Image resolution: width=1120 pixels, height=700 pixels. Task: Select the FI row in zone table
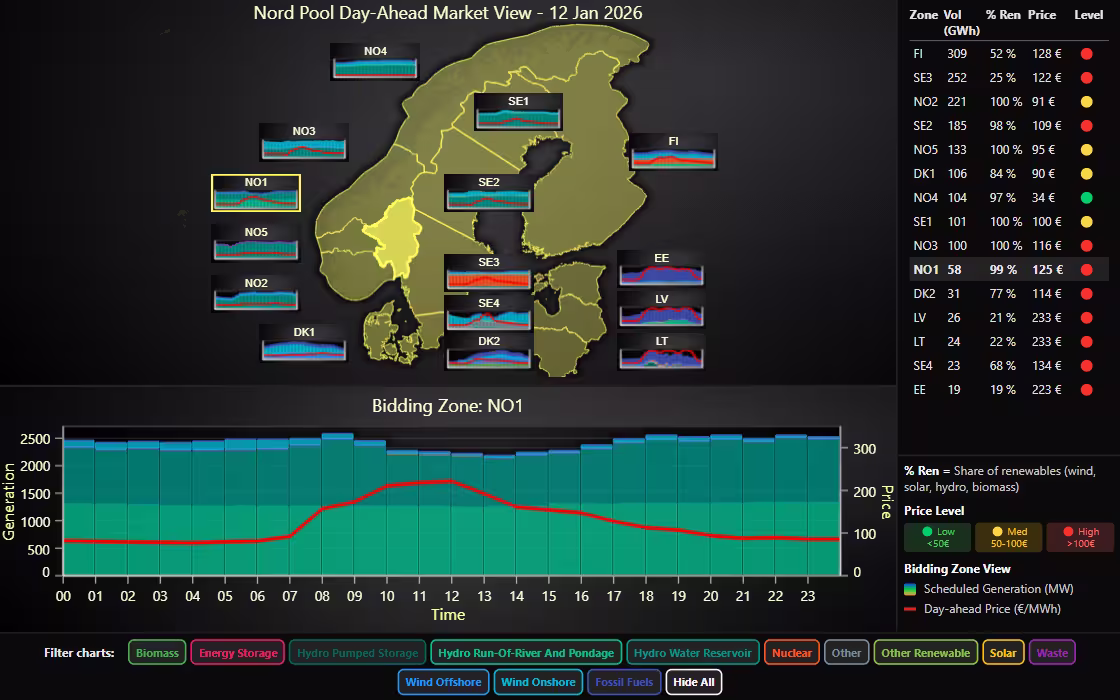point(1008,54)
